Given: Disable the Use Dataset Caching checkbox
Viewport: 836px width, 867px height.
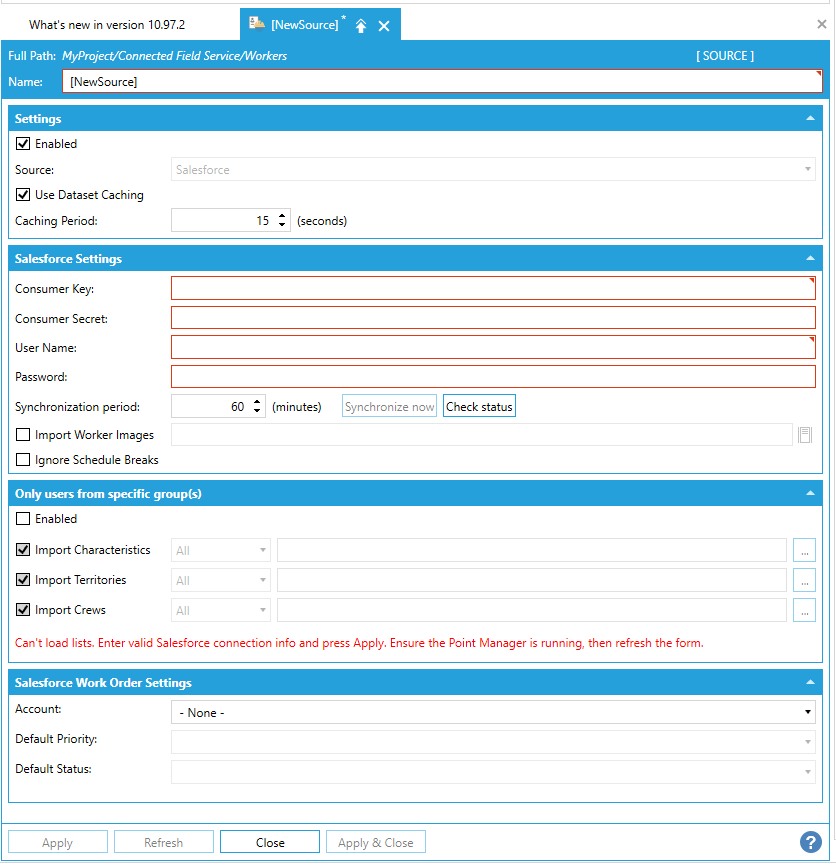Looking at the screenshot, I should point(24,195).
